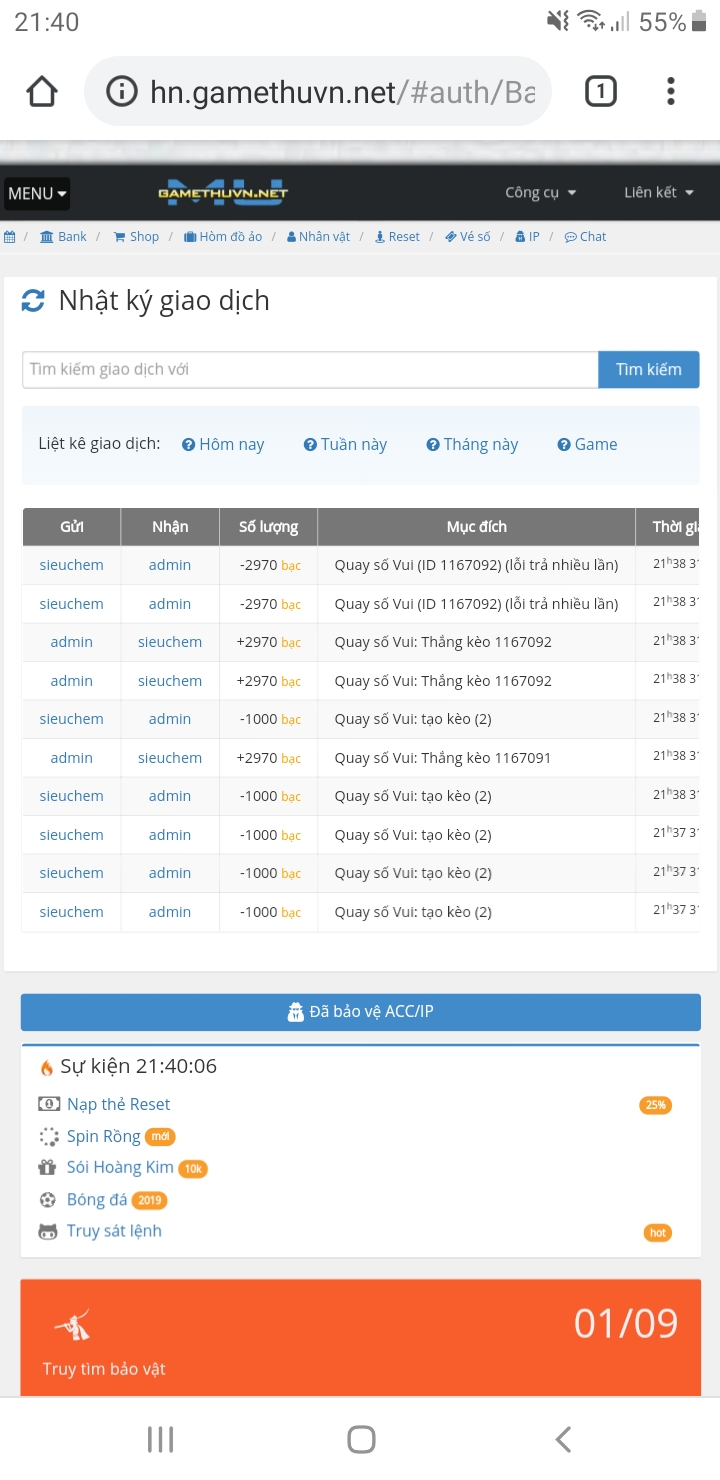Expand the Liên kết dropdown
The image size is (720, 1480).
[x=658, y=192]
